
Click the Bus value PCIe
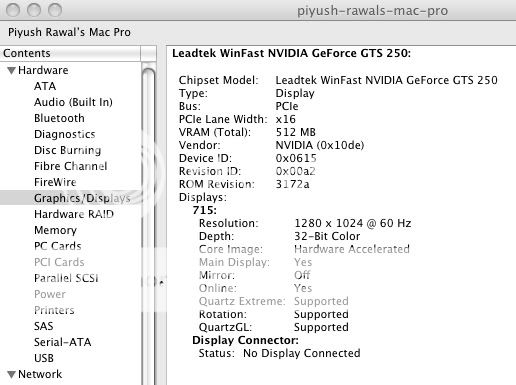click(287, 106)
